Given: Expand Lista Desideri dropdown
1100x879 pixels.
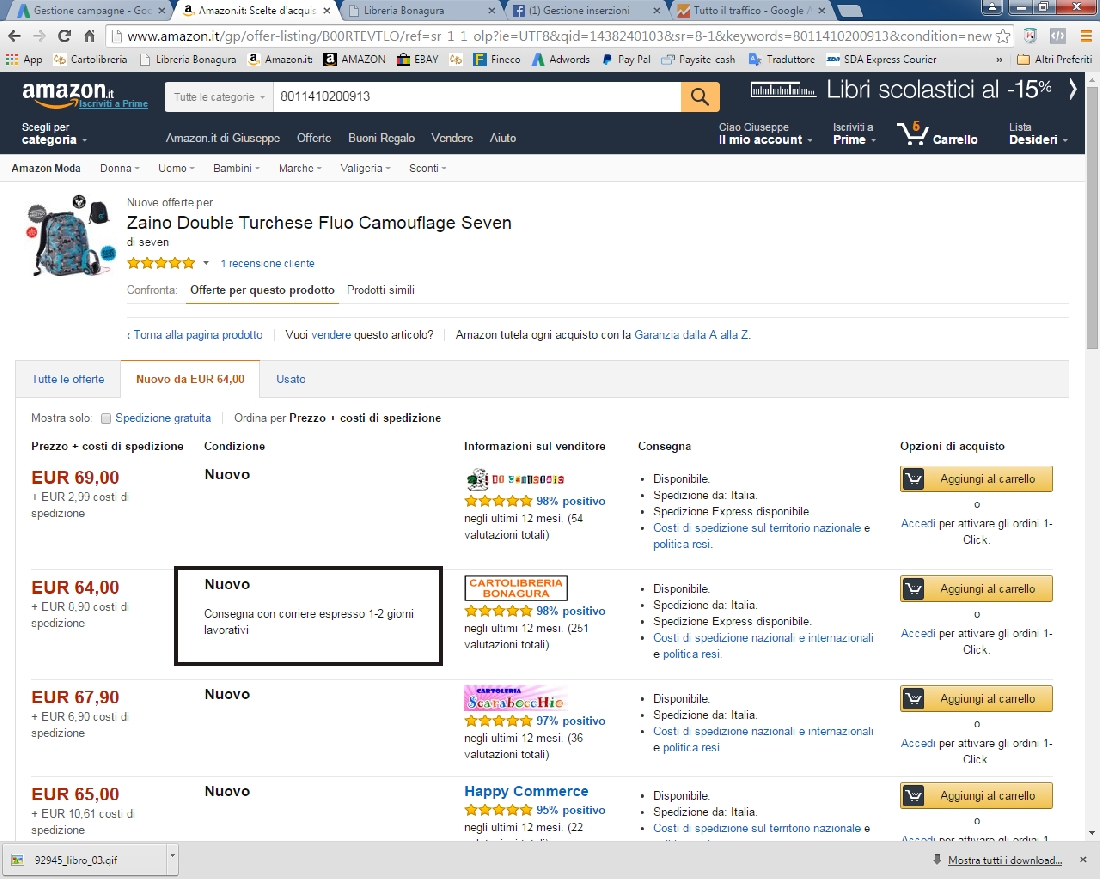Looking at the screenshot, I should [1038, 133].
